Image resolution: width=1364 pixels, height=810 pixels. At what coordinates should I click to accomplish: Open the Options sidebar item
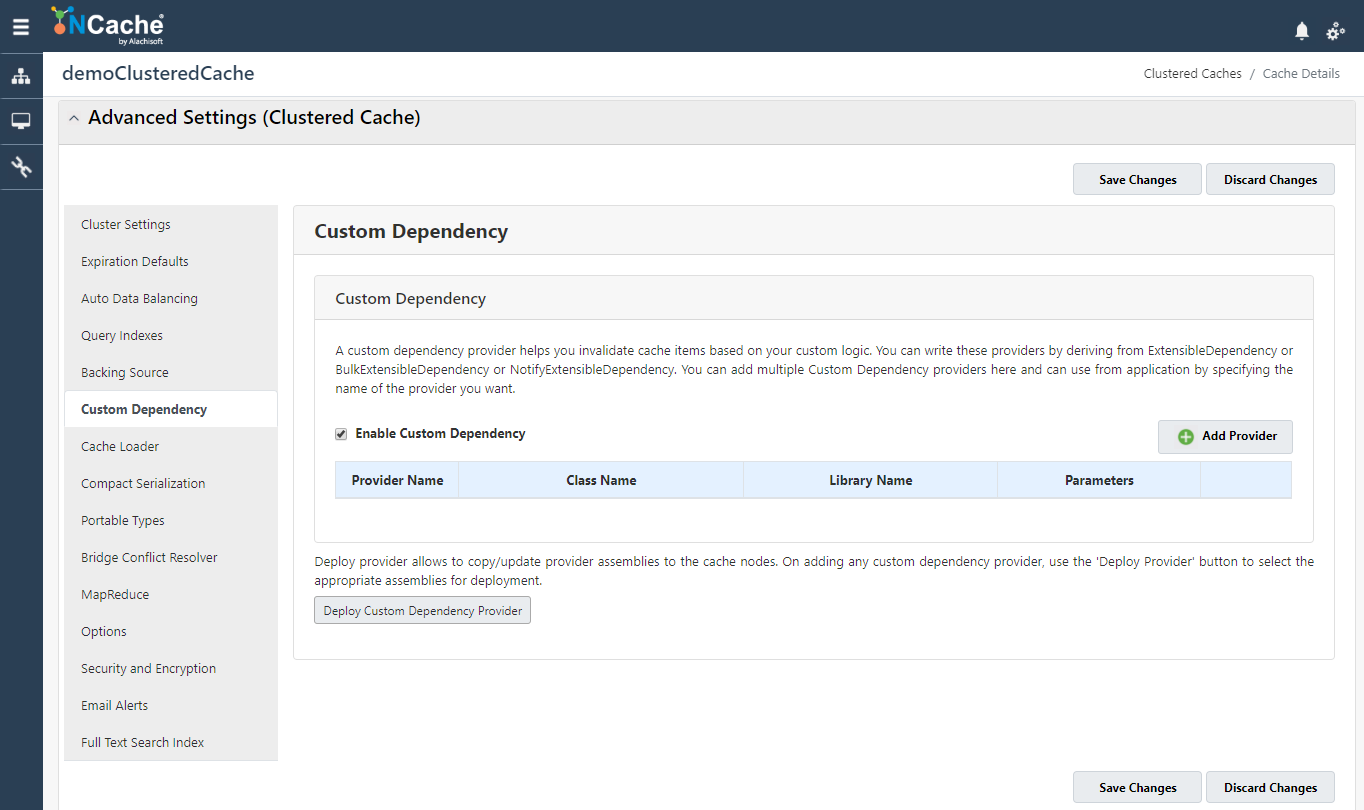click(x=171, y=631)
